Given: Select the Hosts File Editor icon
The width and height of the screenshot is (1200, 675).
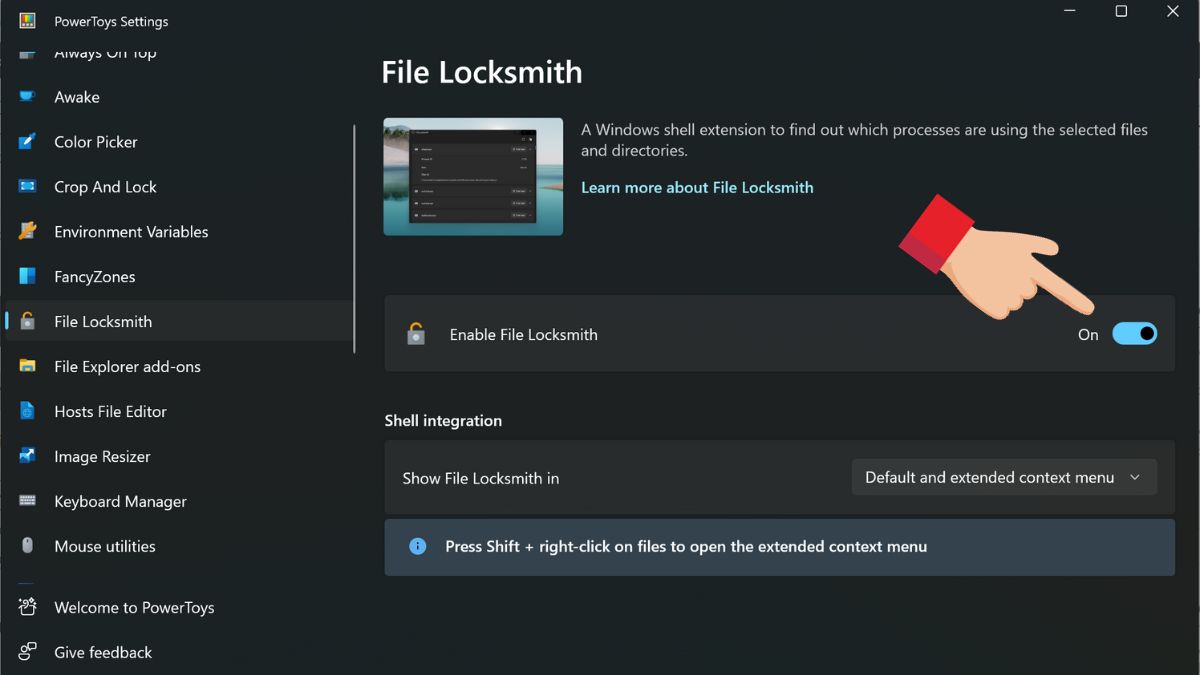Looking at the screenshot, I should click(x=27, y=412).
